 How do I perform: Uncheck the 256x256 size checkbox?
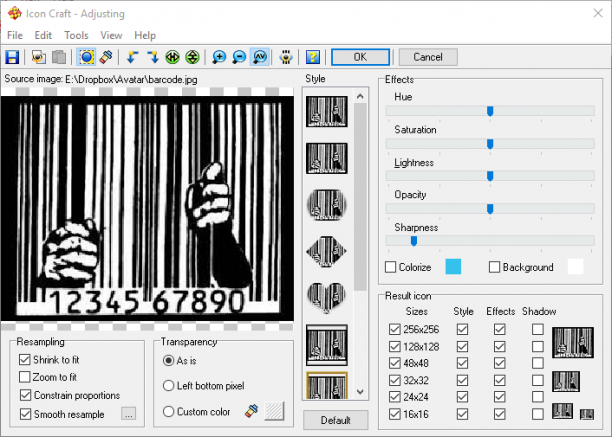[395, 329]
